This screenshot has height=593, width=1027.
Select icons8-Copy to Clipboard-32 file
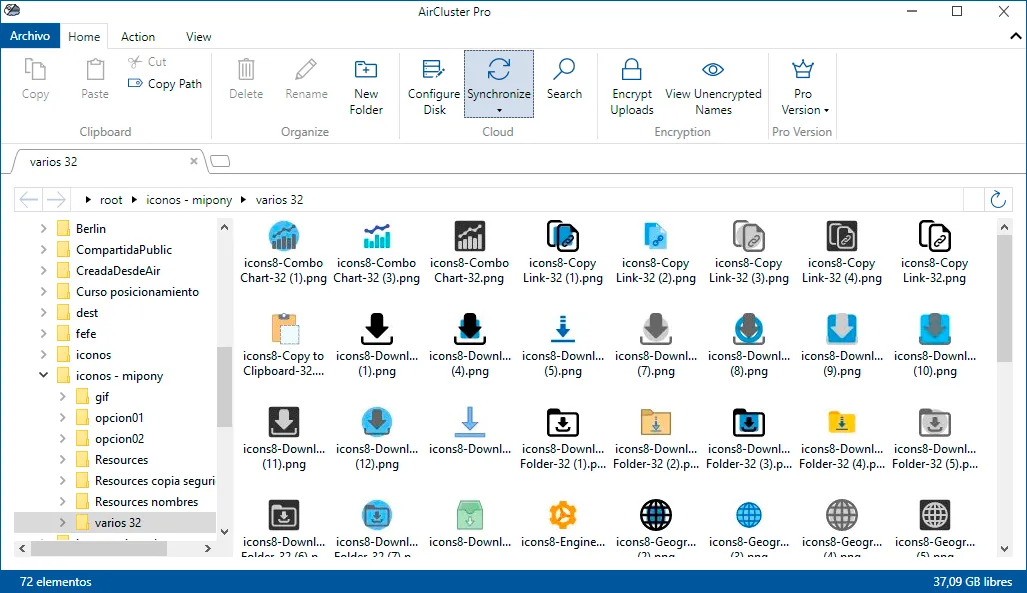point(284,345)
